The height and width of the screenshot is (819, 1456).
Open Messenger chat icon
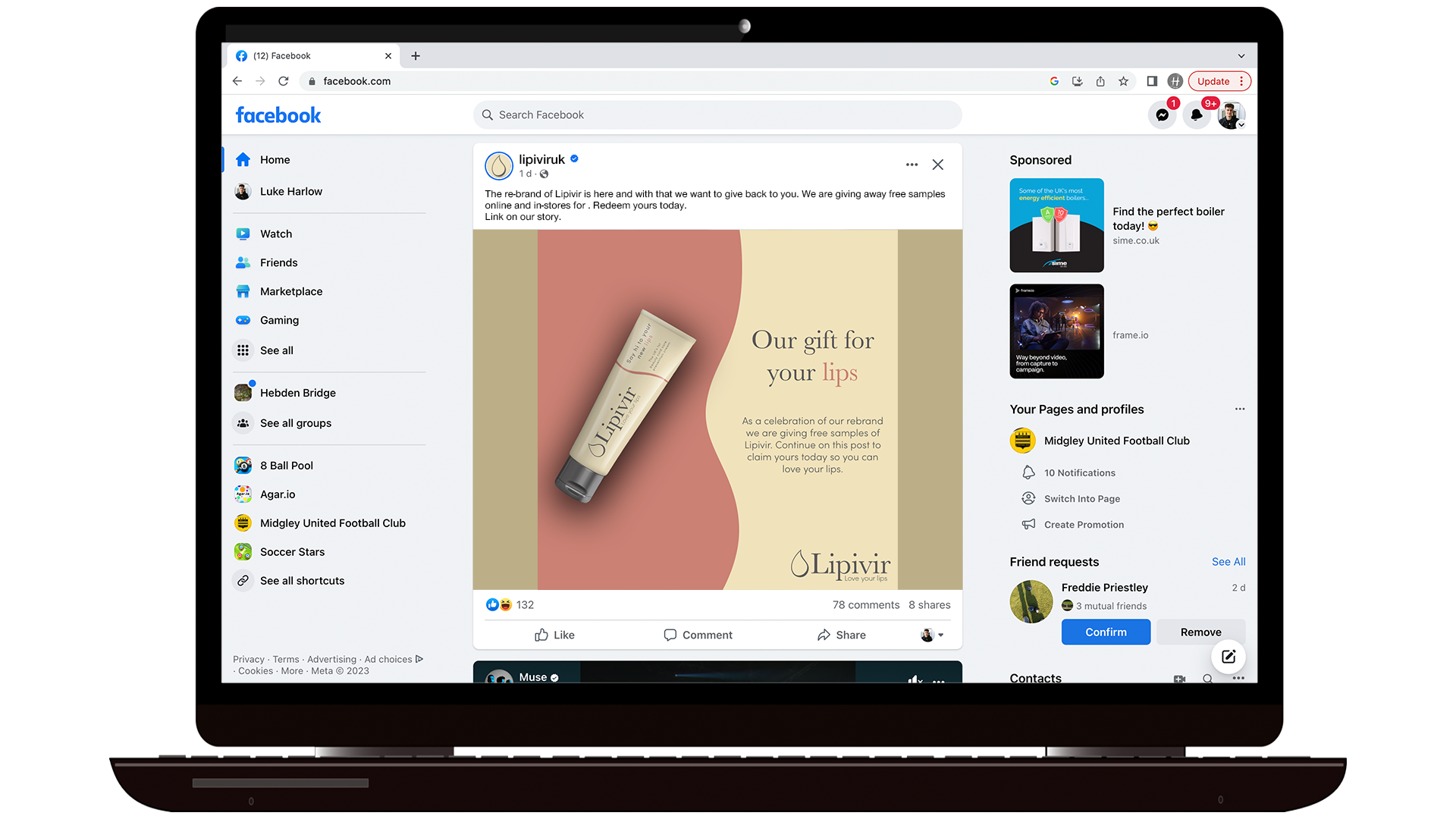tap(1162, 115)
